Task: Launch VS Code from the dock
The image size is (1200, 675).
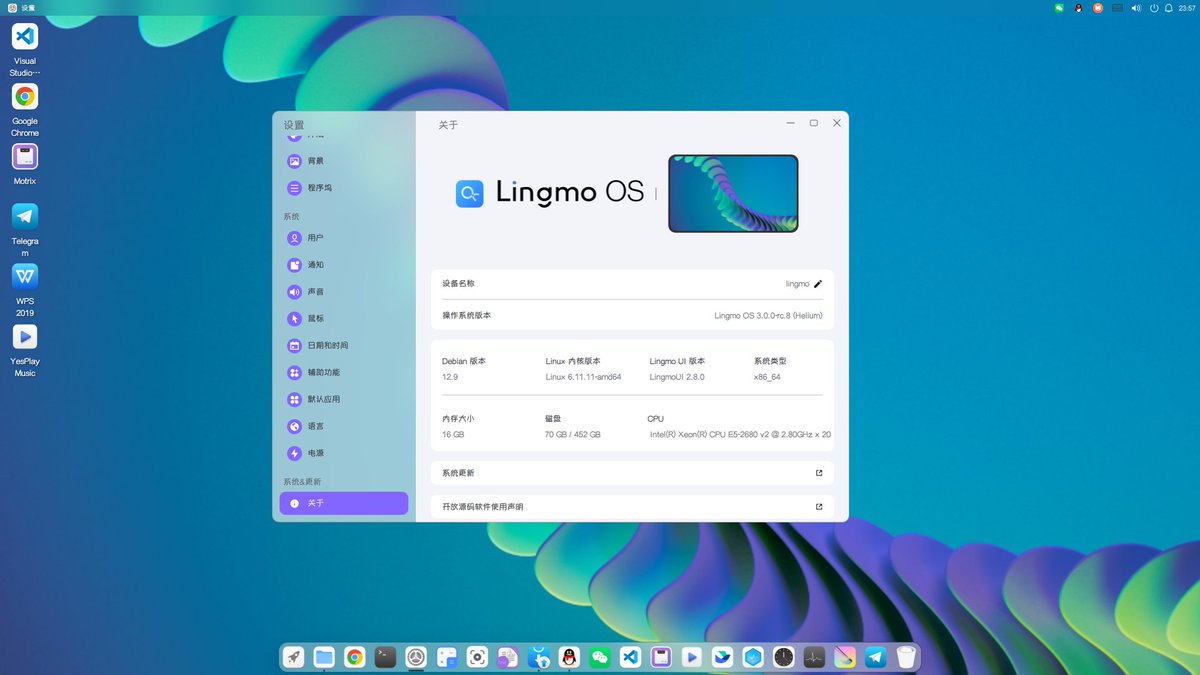Action: click(x=630, y=657)
